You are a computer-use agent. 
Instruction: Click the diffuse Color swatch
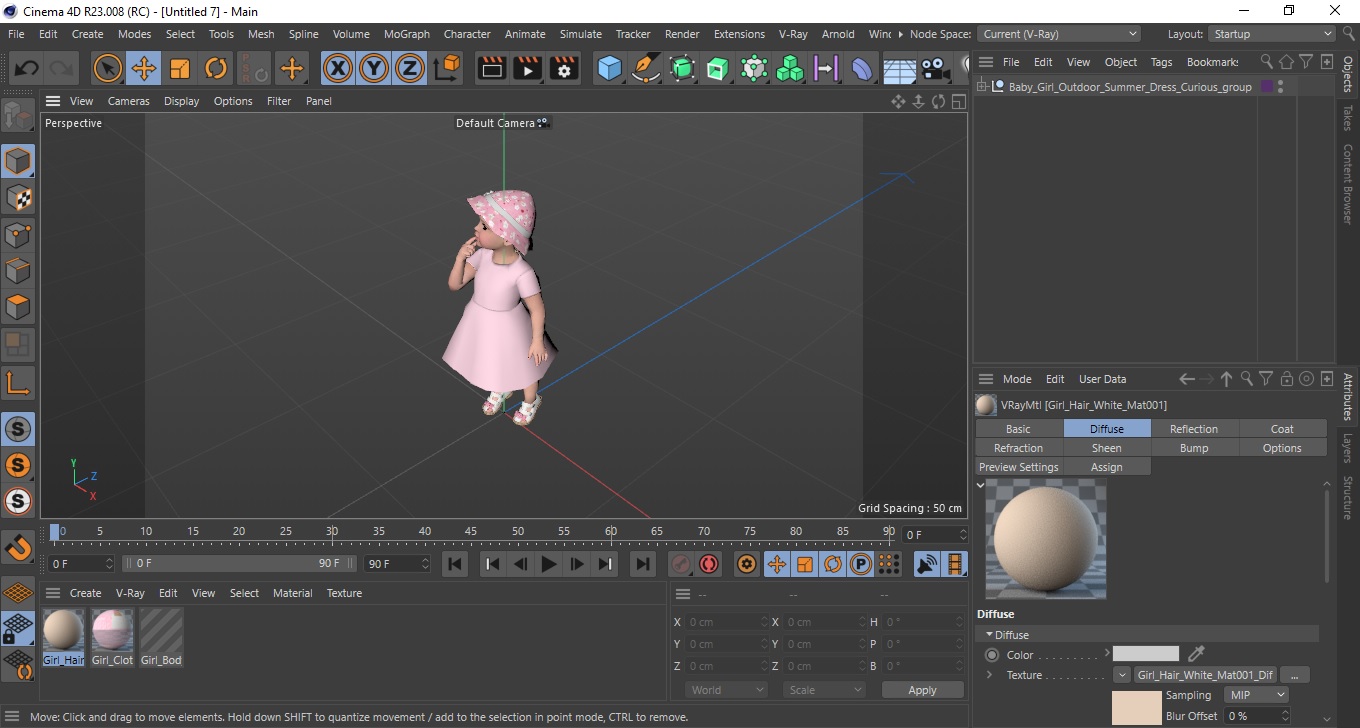(x=1146, y=654)
